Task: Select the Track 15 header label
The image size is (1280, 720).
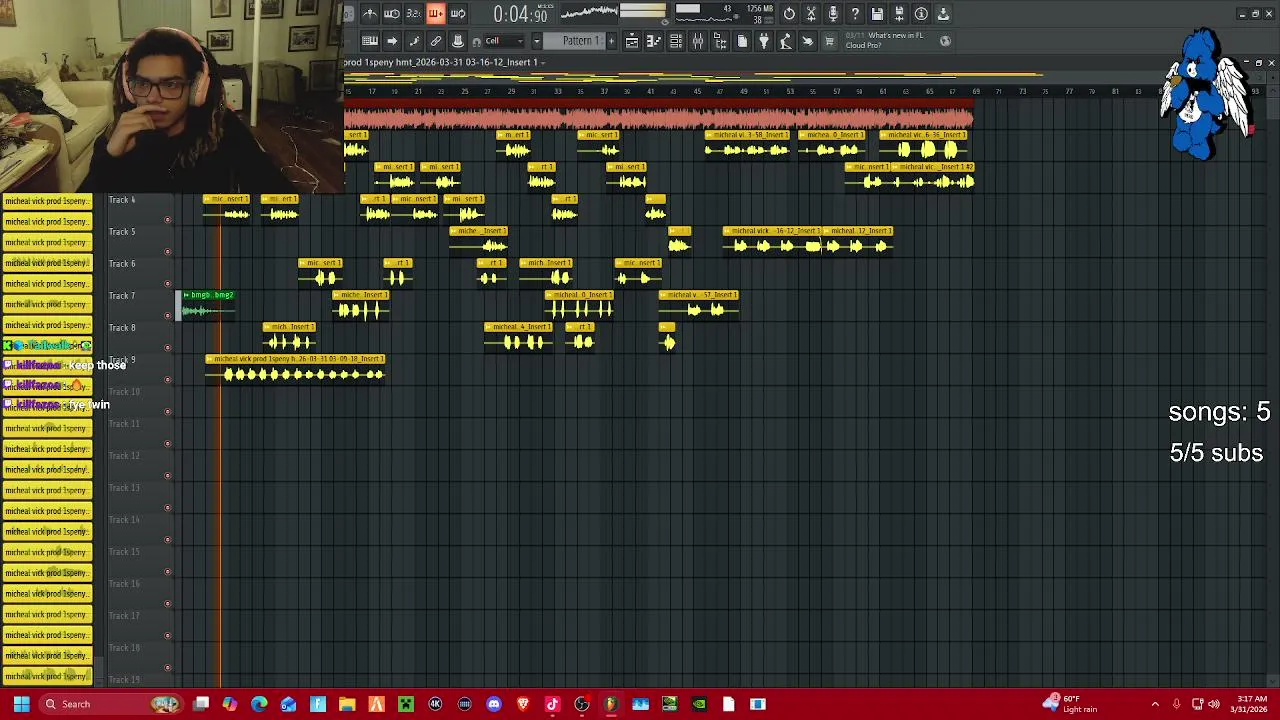Action: pyautogui.click(x=124, y=552)
